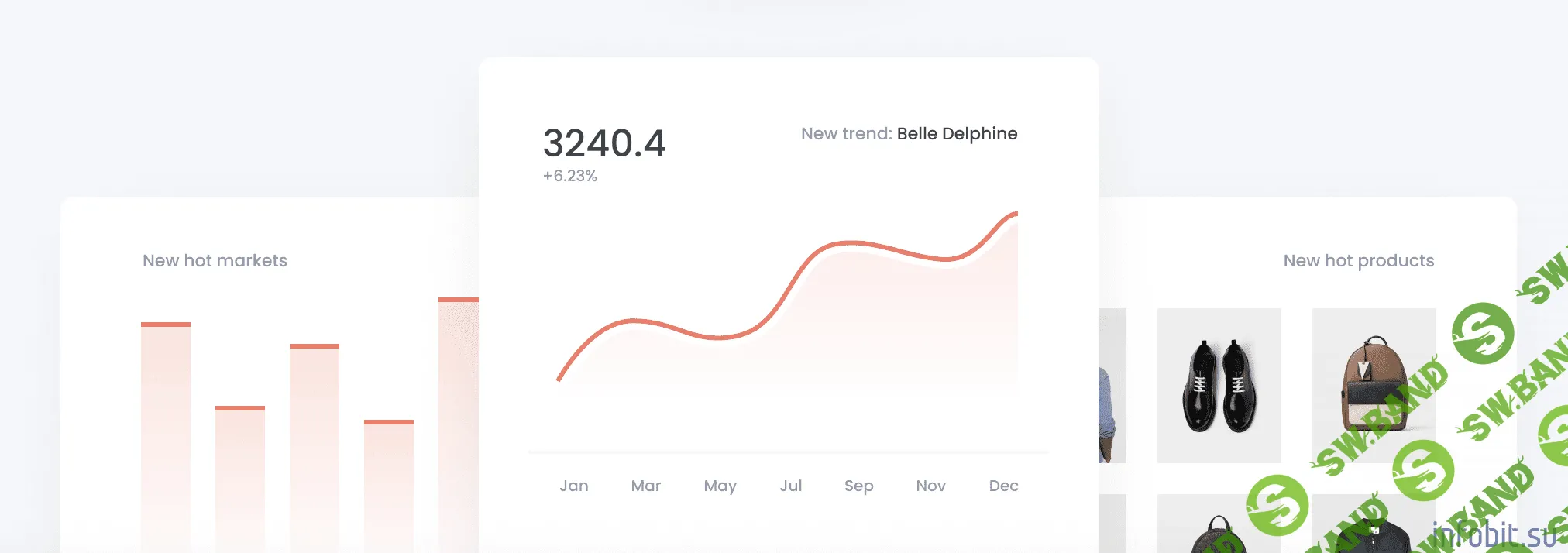The height and width of the screenshot is (553, 1568).
Task: Click the +6.23% change indicator
Action: click(x=569, y=176)
